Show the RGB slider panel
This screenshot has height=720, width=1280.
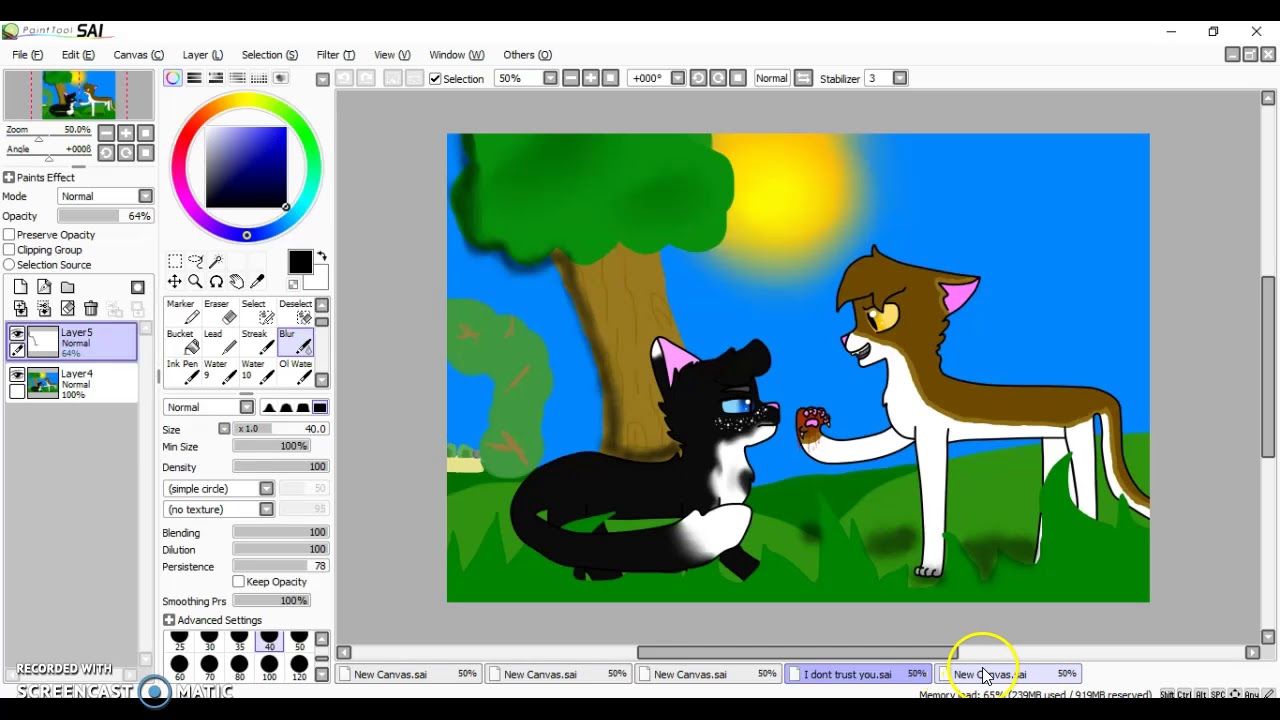coord(195,78)
